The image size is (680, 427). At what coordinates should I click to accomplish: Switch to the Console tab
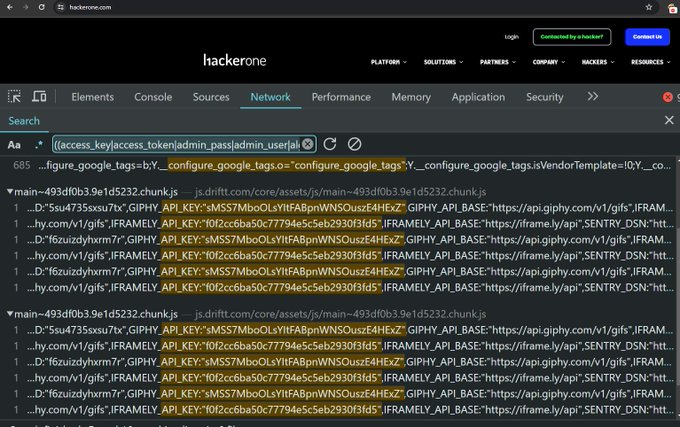153,97
